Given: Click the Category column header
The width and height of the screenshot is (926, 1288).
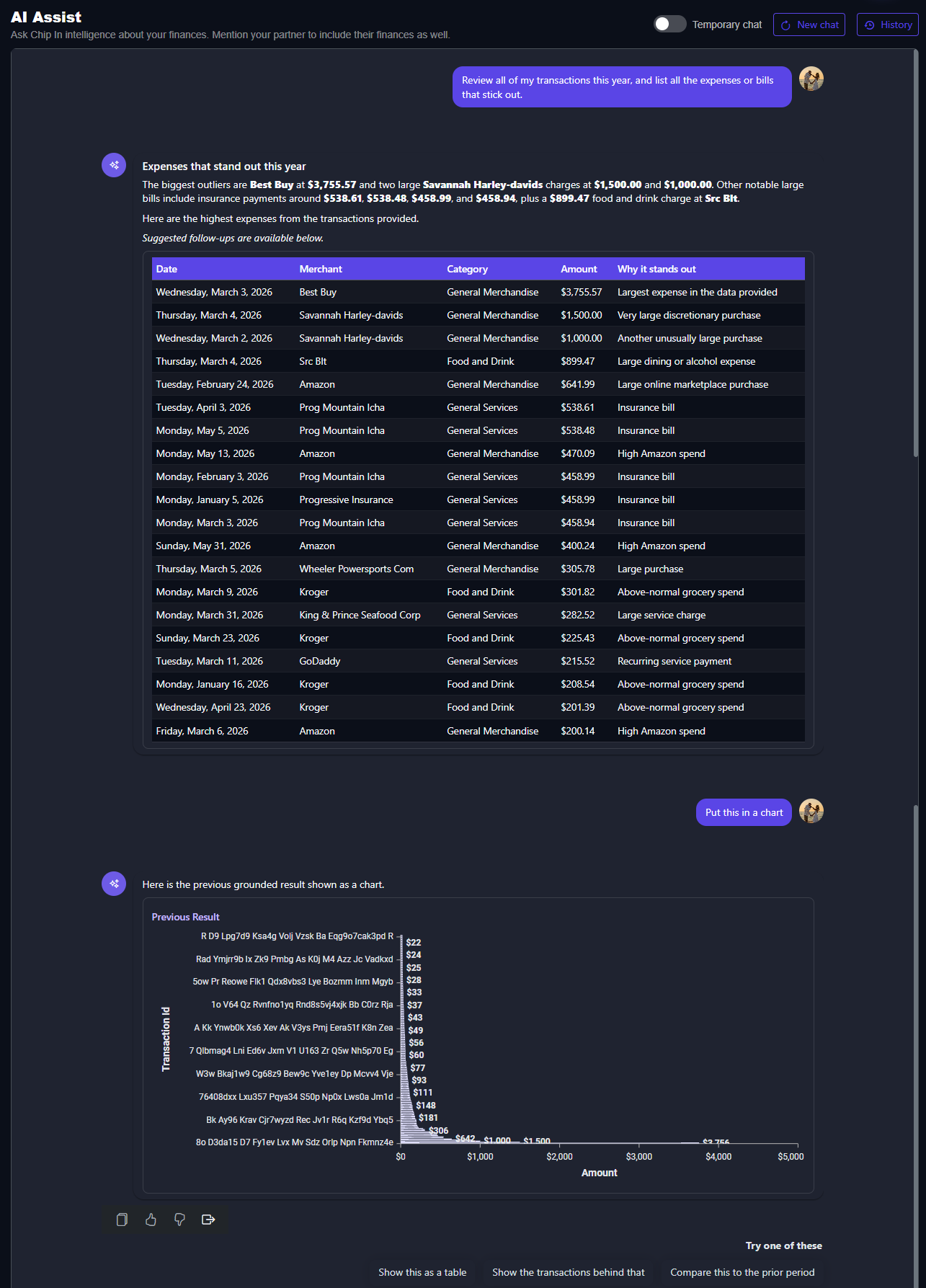Looking at the screenshot, I should point(467,269).
